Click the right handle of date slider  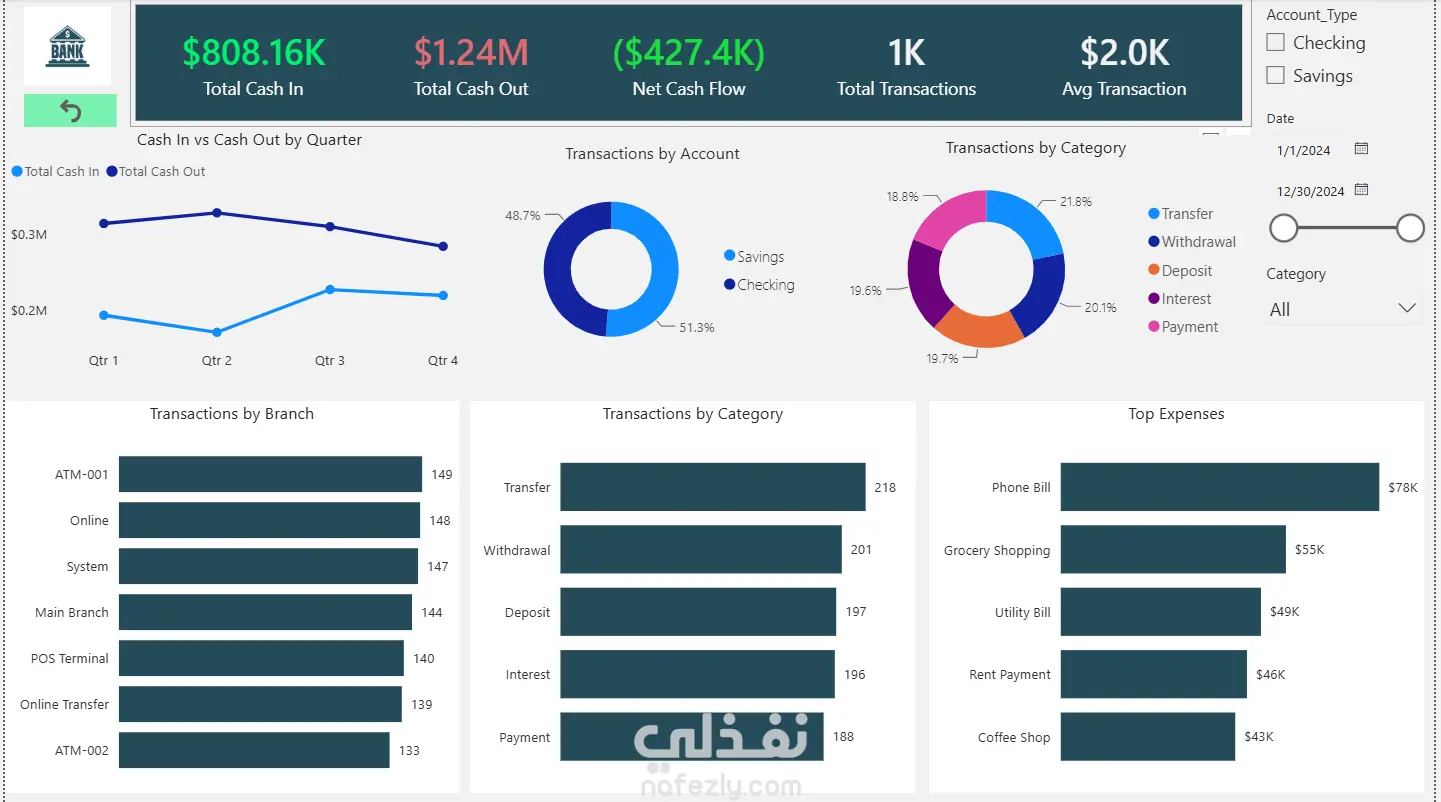[x=1410, y=228]
